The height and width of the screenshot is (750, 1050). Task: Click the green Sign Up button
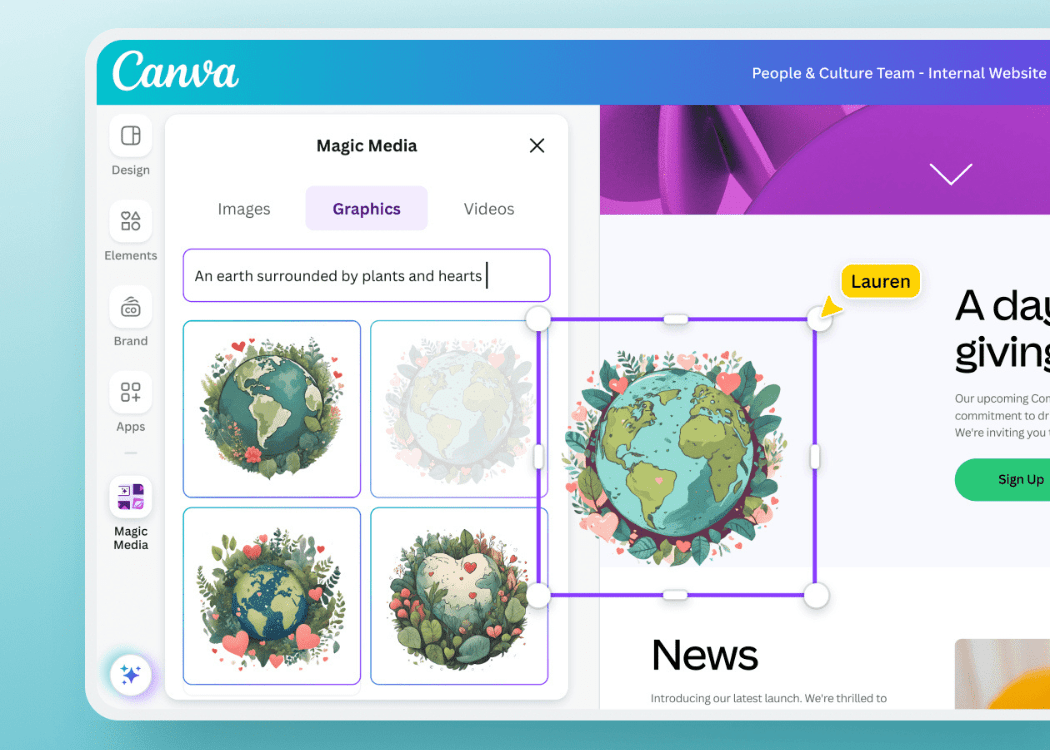point(1002,479)
